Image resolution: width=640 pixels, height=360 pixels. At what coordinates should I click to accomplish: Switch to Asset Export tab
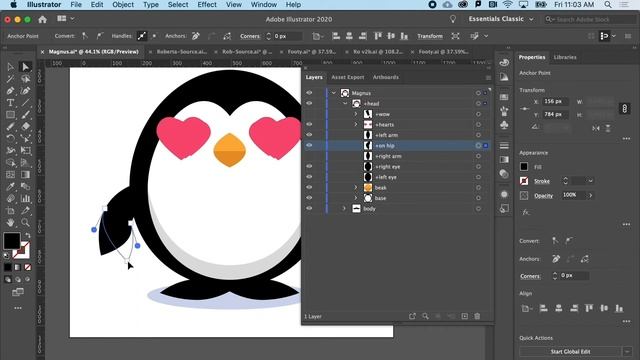(x=347, y=77)
